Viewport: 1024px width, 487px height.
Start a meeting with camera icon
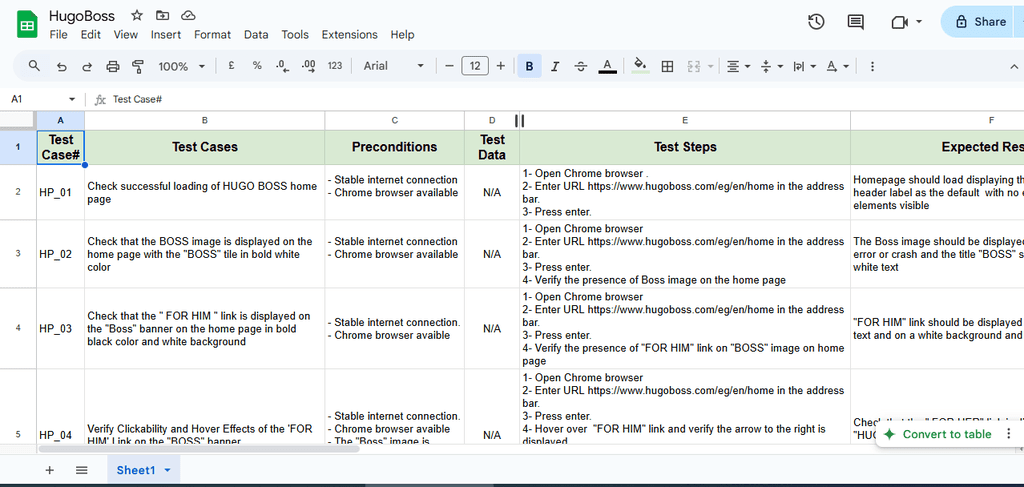900,22
